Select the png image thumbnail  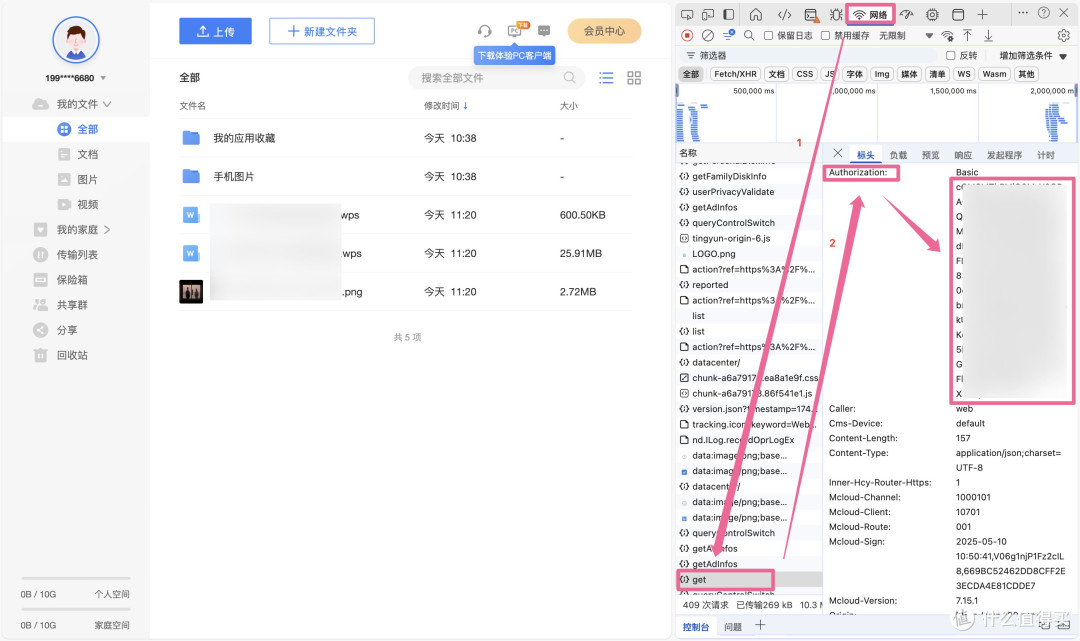coord(191,292)
